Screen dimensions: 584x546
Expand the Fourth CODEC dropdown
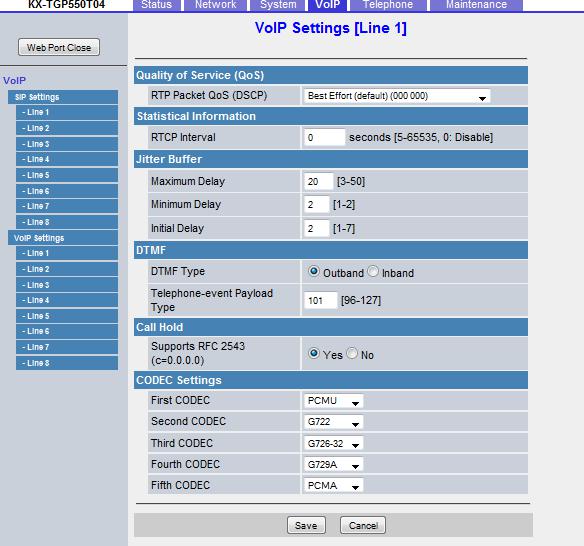[333, 464]
